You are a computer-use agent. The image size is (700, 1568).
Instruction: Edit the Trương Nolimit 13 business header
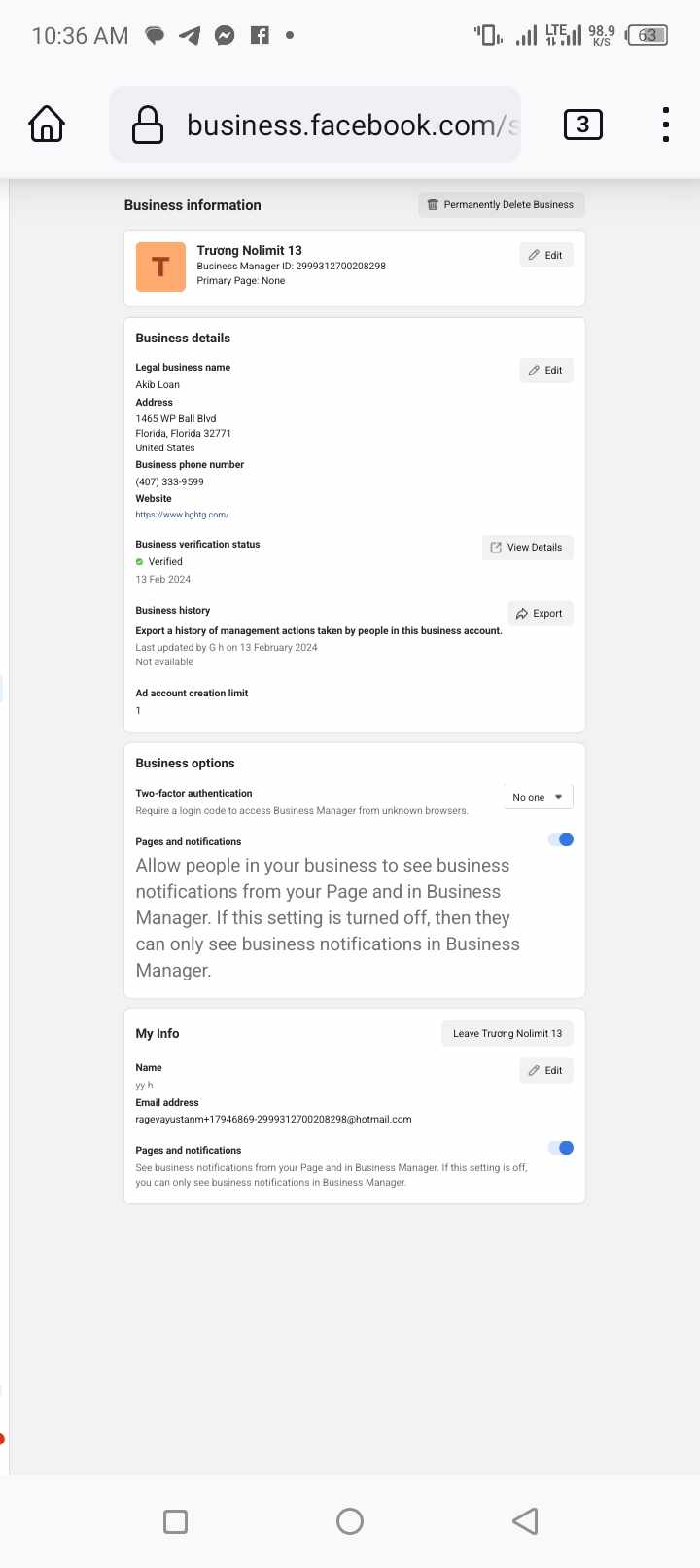tap(545, 255)
